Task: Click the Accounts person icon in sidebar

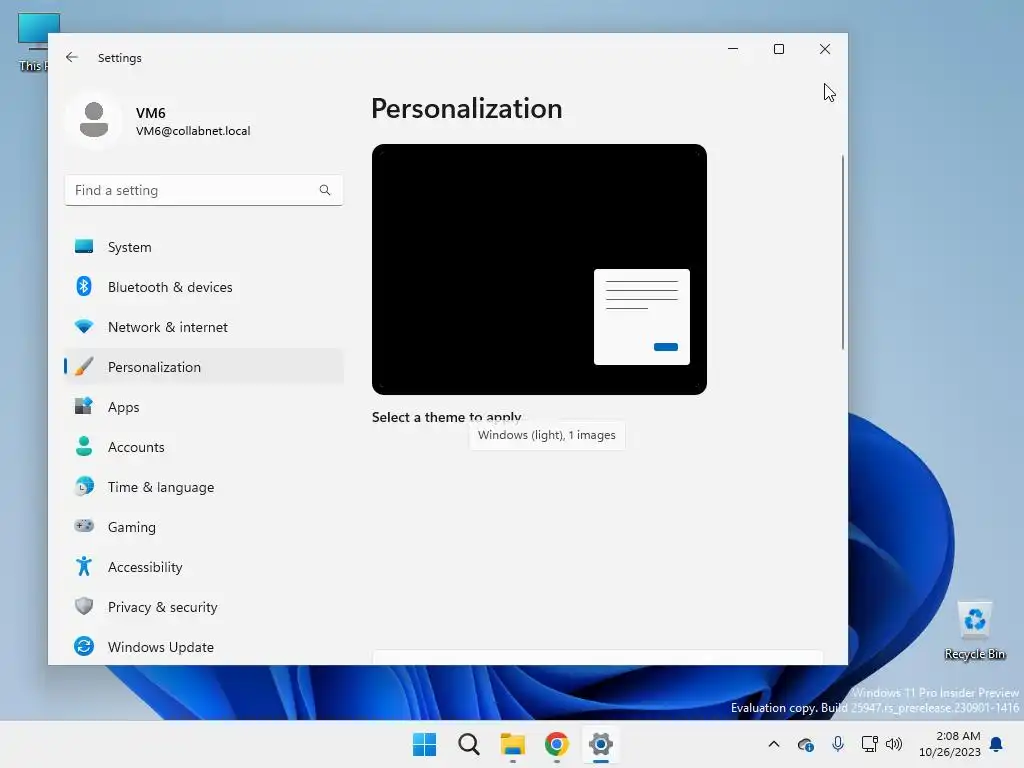Action: coord(84,446)
